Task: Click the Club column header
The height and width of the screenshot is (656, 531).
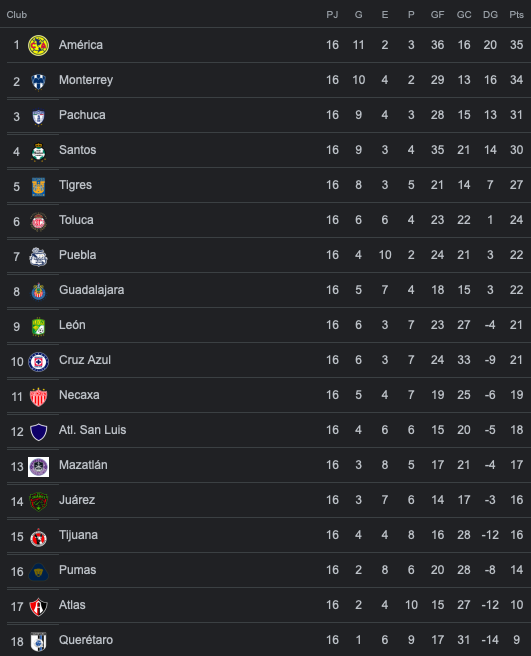Action: (17, 15)
